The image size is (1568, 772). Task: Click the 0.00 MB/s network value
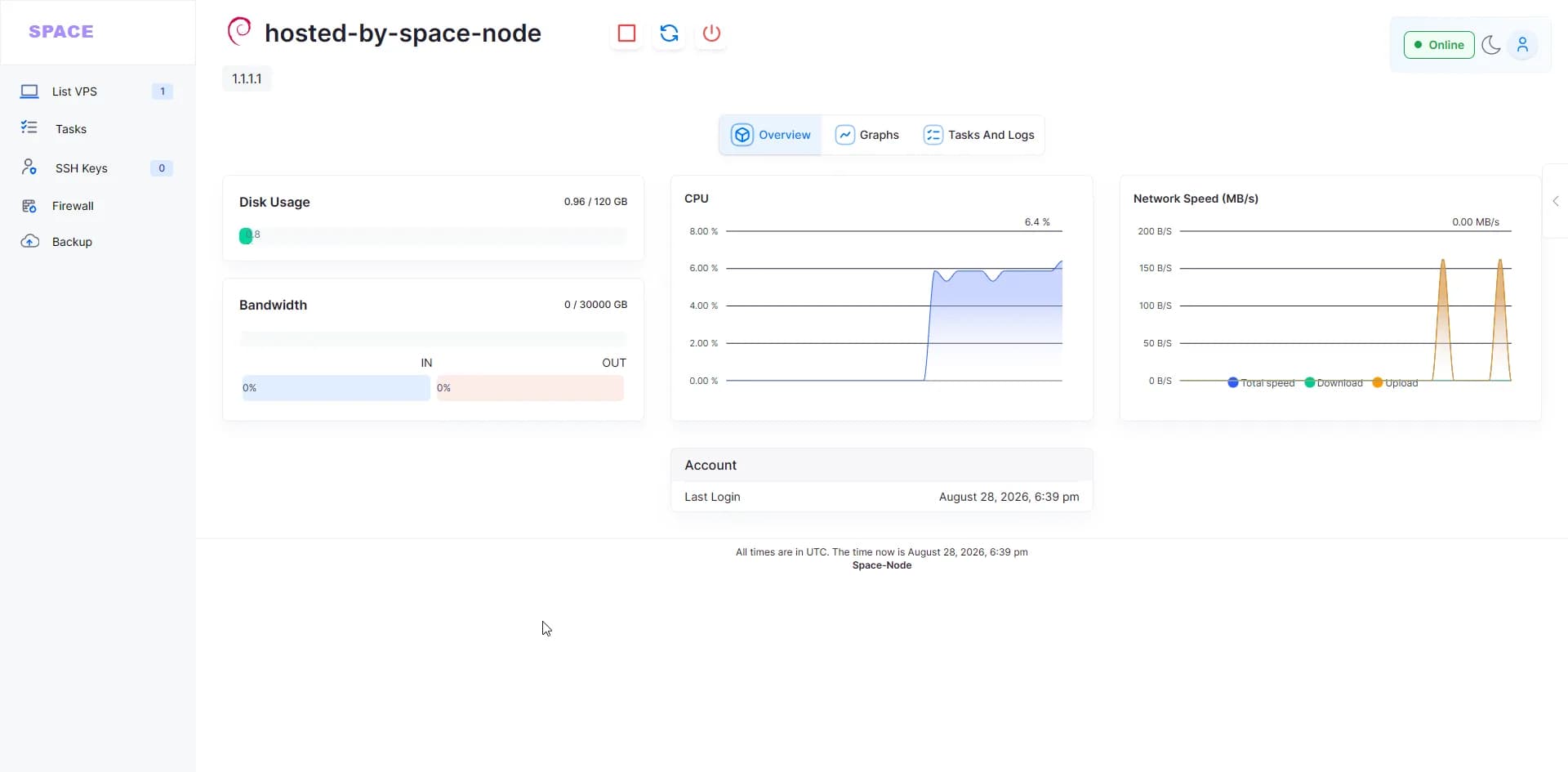1475,222
